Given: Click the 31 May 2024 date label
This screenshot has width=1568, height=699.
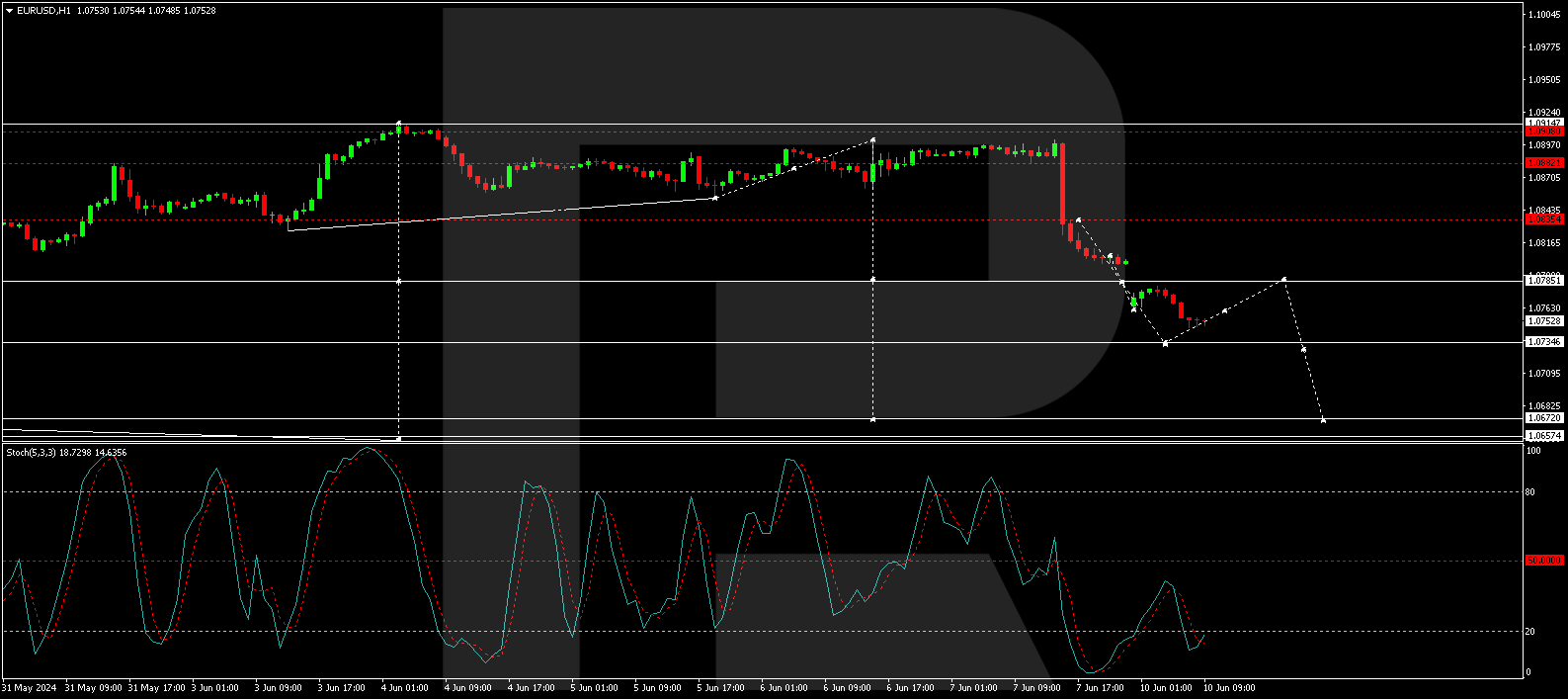Looking at the screenshot, I should pyautogui.click(x=30, y=688).
